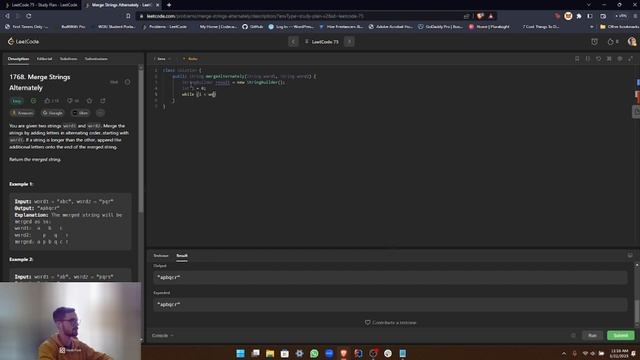Click the circle icon beside Hint
The height and width of the screenshot is (360, 640).
127,82
